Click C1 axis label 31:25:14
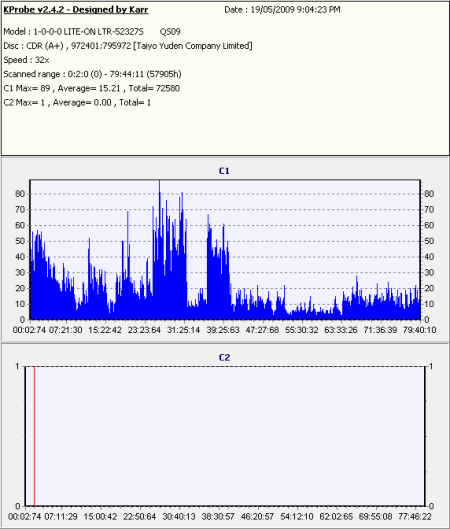 point(184,330)
